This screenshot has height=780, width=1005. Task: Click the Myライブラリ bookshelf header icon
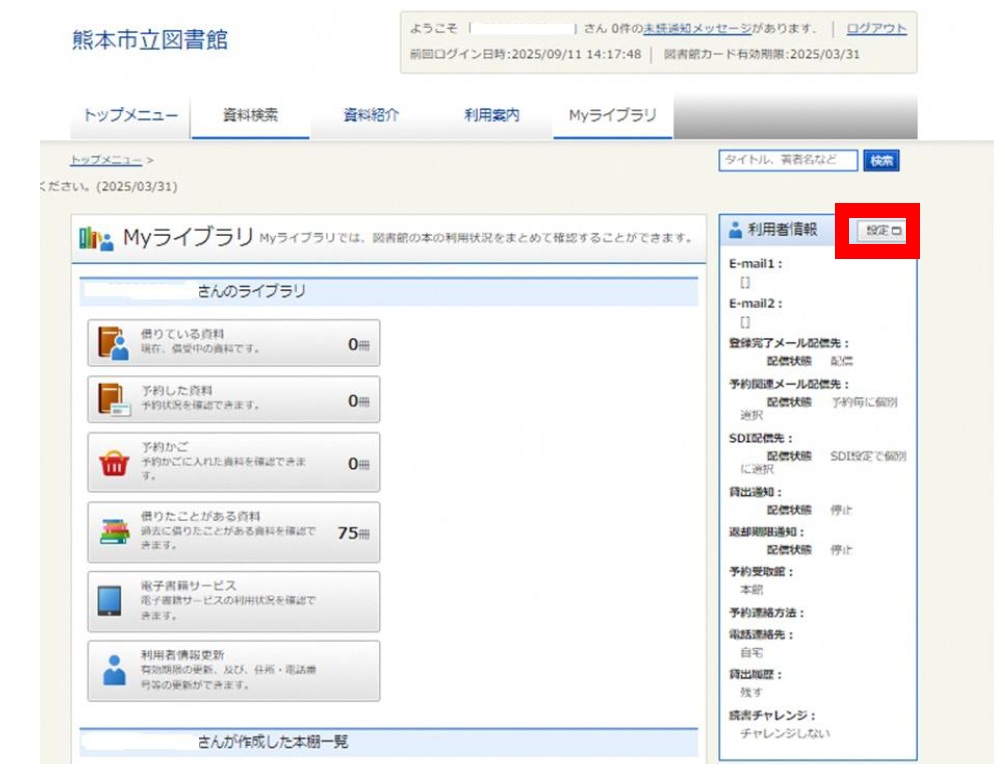coord(97,238)
